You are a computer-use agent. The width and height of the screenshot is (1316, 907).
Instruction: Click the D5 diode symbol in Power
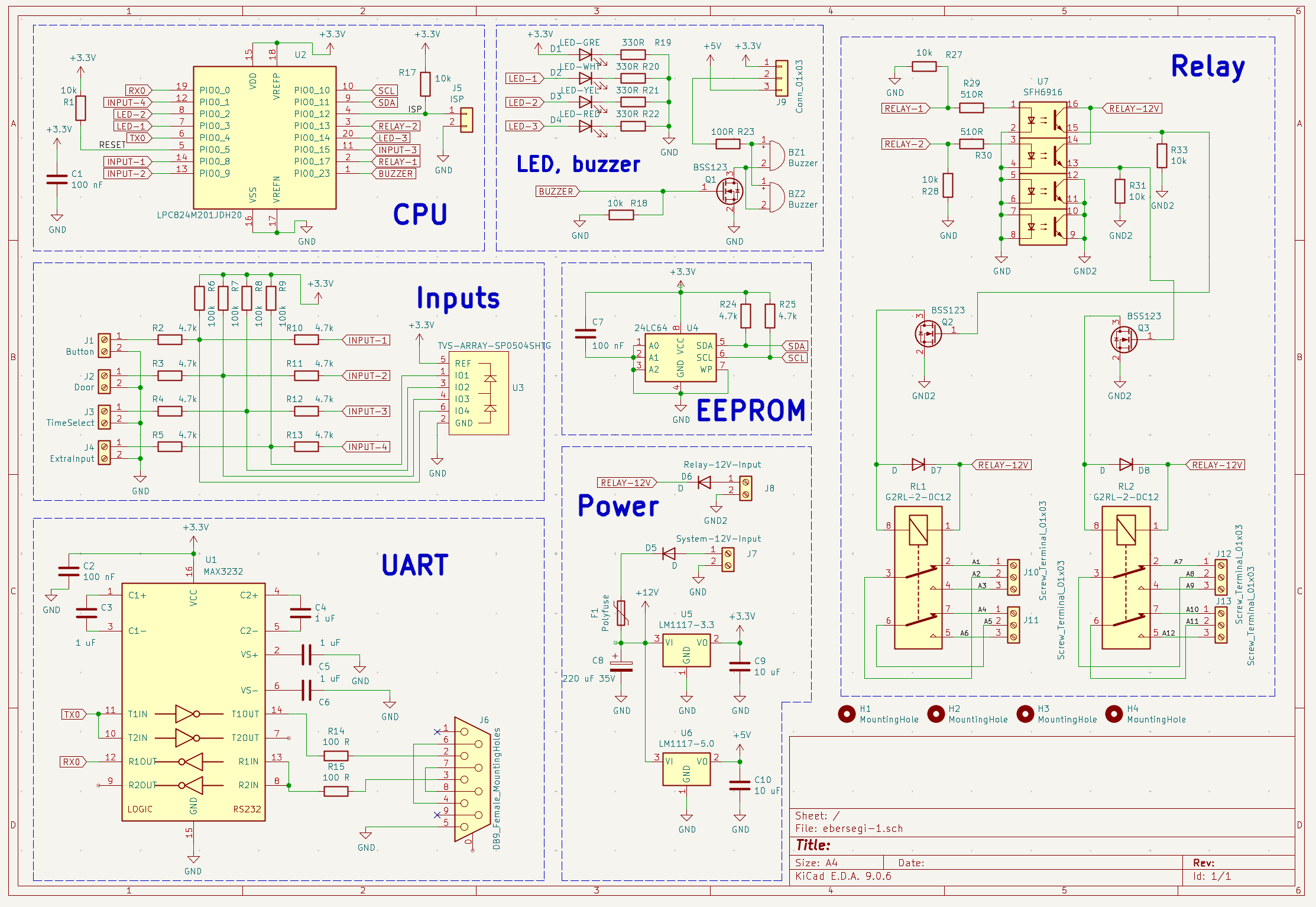[x=669, y=554]
